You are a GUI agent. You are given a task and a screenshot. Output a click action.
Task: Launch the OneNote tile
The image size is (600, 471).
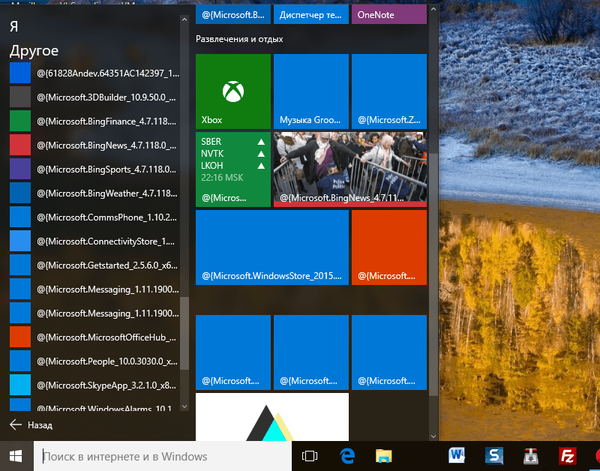point(389,14)
